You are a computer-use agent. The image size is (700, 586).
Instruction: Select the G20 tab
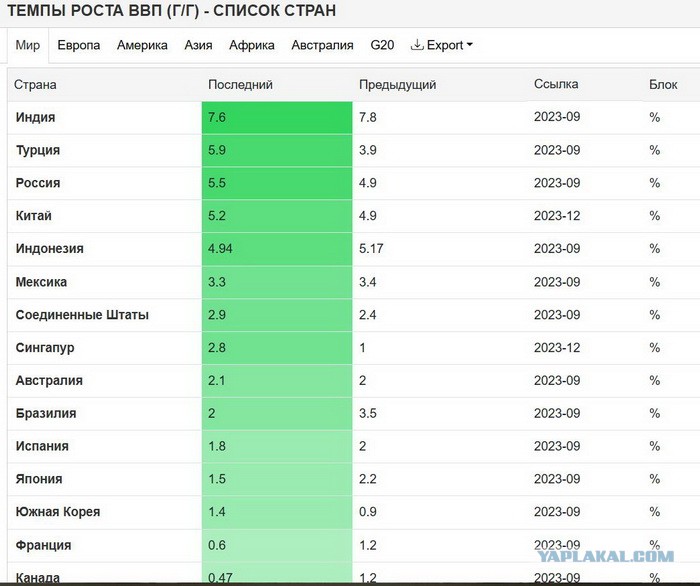coord(382,45)
